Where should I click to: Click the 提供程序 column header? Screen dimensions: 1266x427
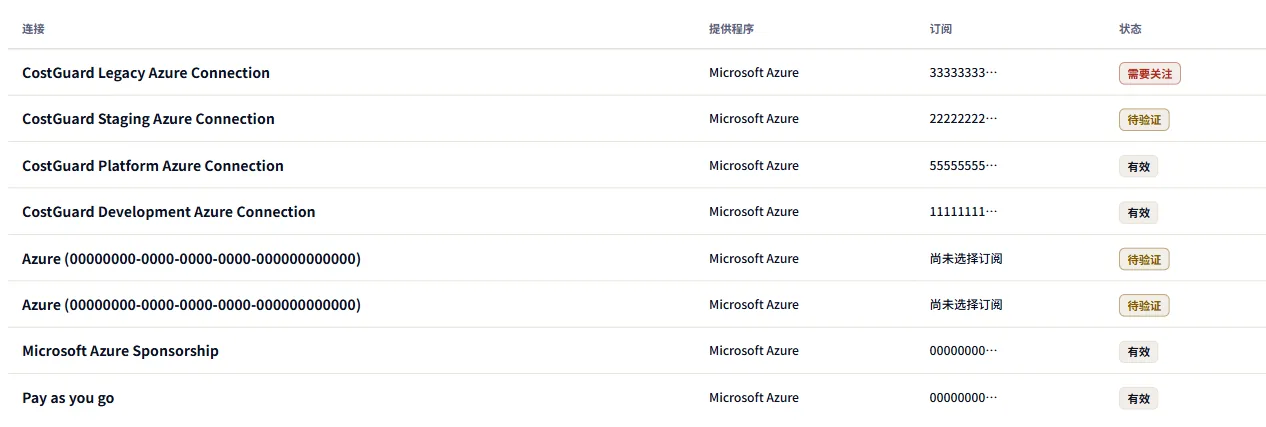pos(731,29)
